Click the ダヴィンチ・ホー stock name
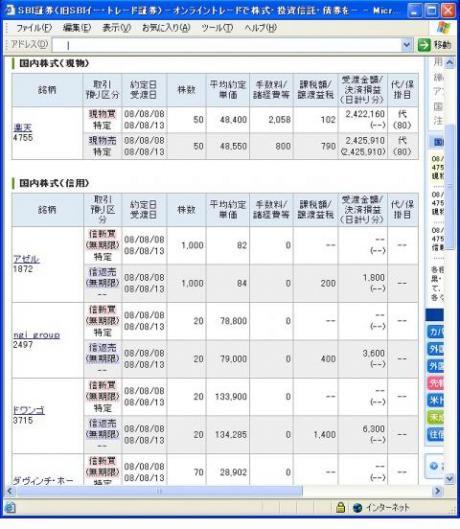Viewport: 460px width, 529px height. click(43, 480)
